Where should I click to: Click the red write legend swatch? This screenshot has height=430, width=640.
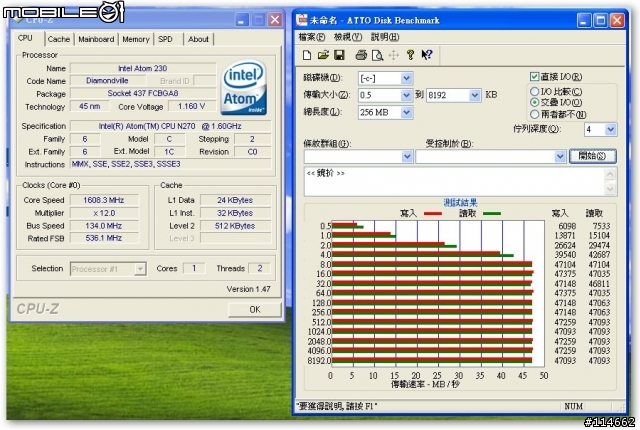pos(433,213)
